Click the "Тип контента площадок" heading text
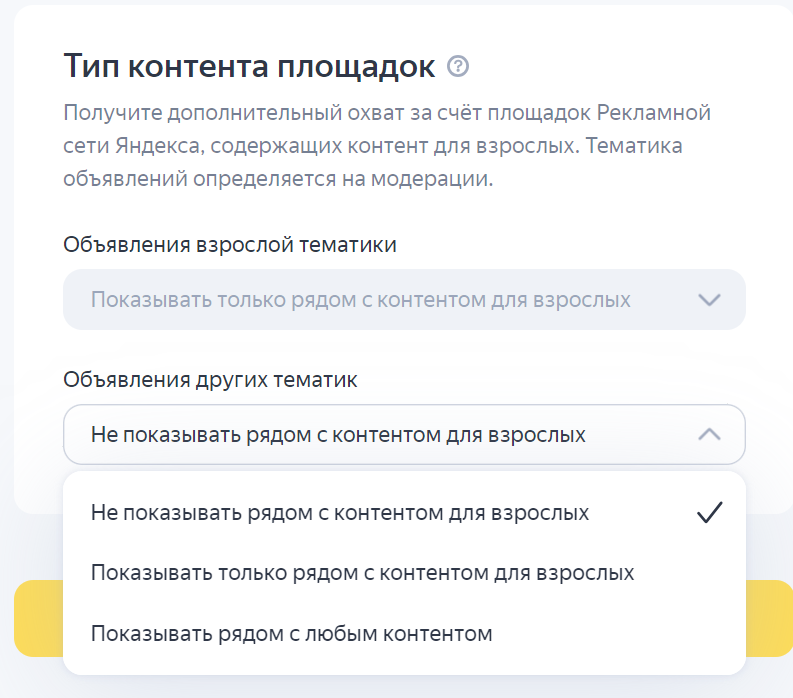The height and width of the screenshot is (698, 793). 249,66
